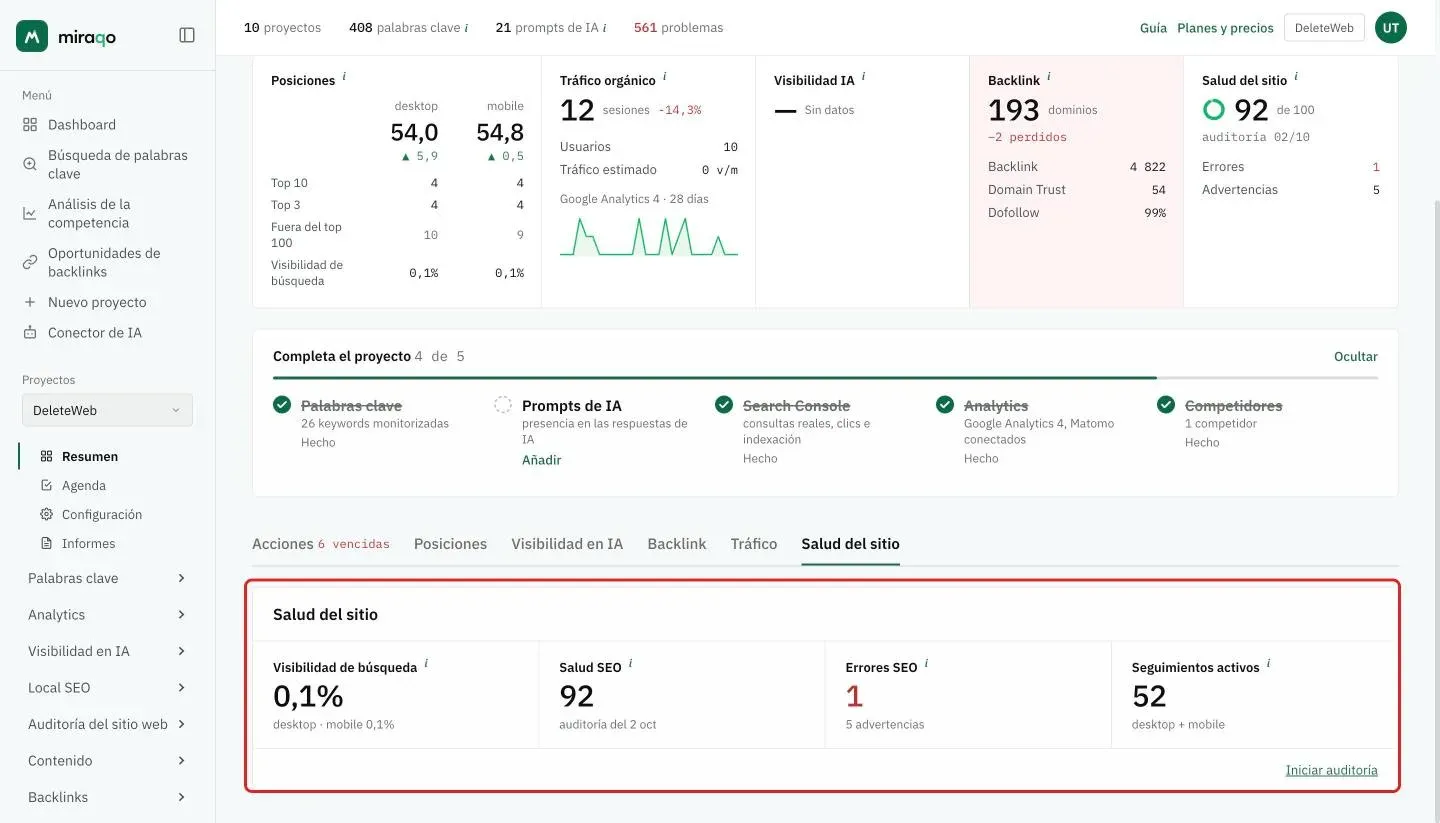Click the AI connector robot icon
This screenshot has width=1440, height=823.
click(x=30, y=333)
